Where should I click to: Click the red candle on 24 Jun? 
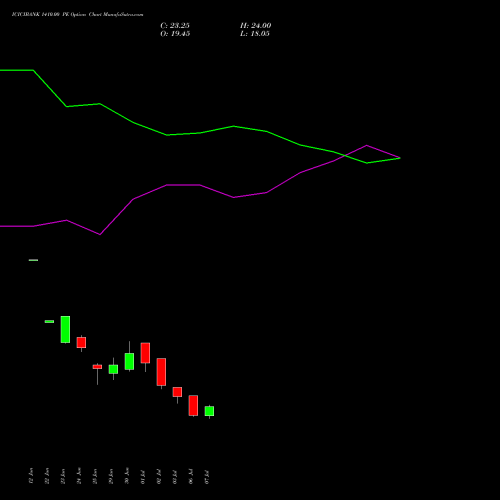pos(81,342)
